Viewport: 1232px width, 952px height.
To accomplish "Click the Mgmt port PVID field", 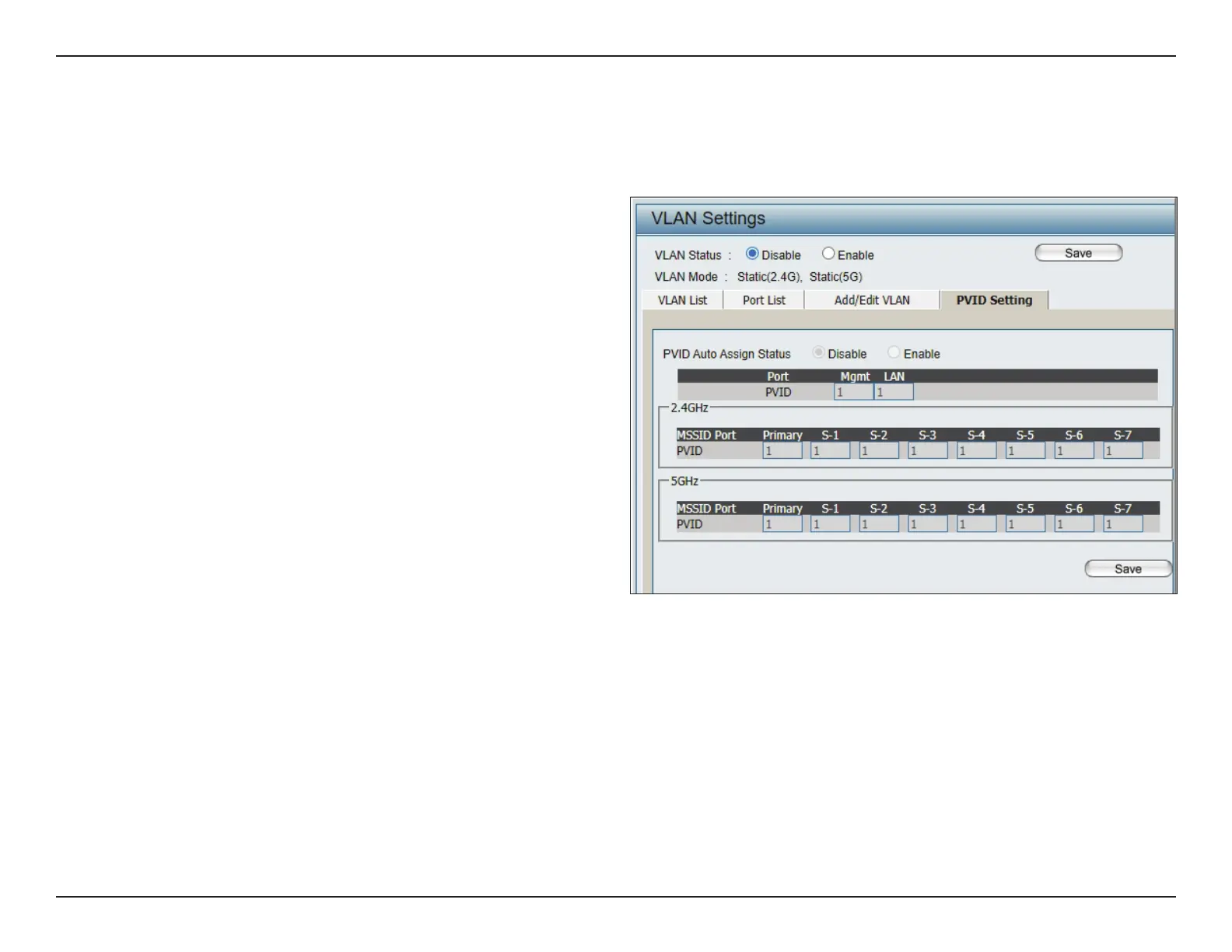I will pyautogui.click(x=853, y=392).
